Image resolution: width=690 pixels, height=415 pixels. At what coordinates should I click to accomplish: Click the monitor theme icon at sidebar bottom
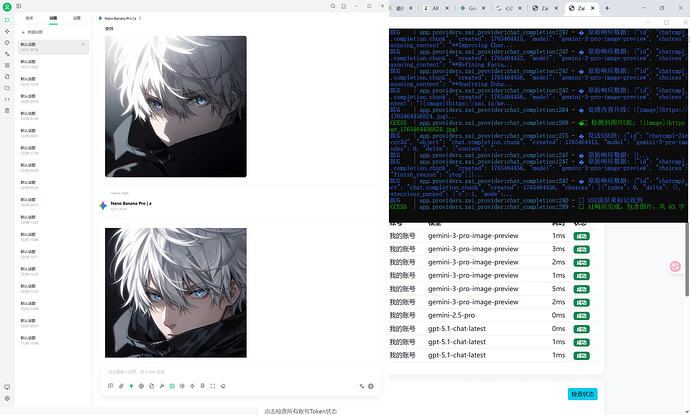[7, 387]
